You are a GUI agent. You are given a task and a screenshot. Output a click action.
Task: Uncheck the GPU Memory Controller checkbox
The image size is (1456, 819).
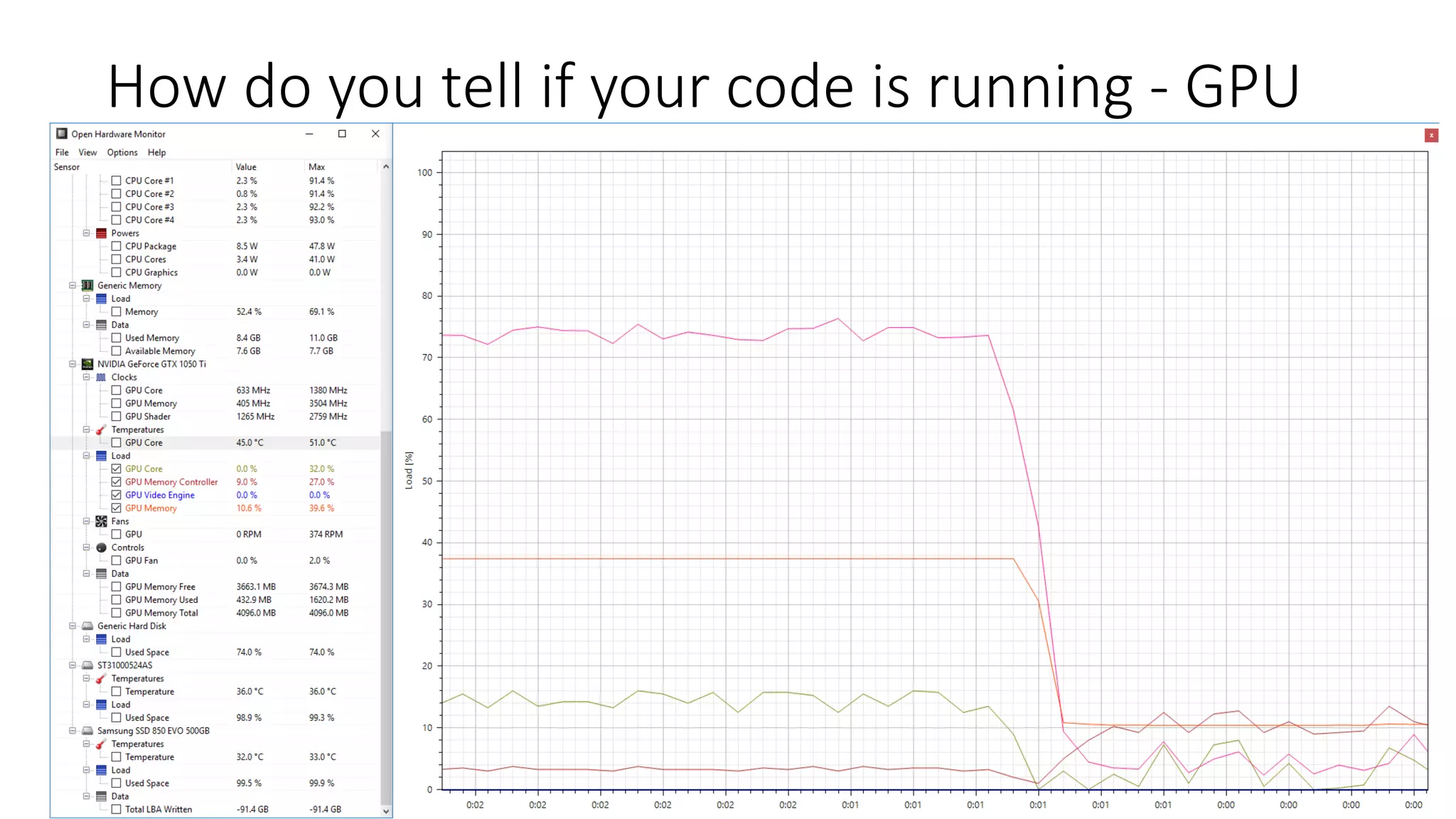click(117, 482)
